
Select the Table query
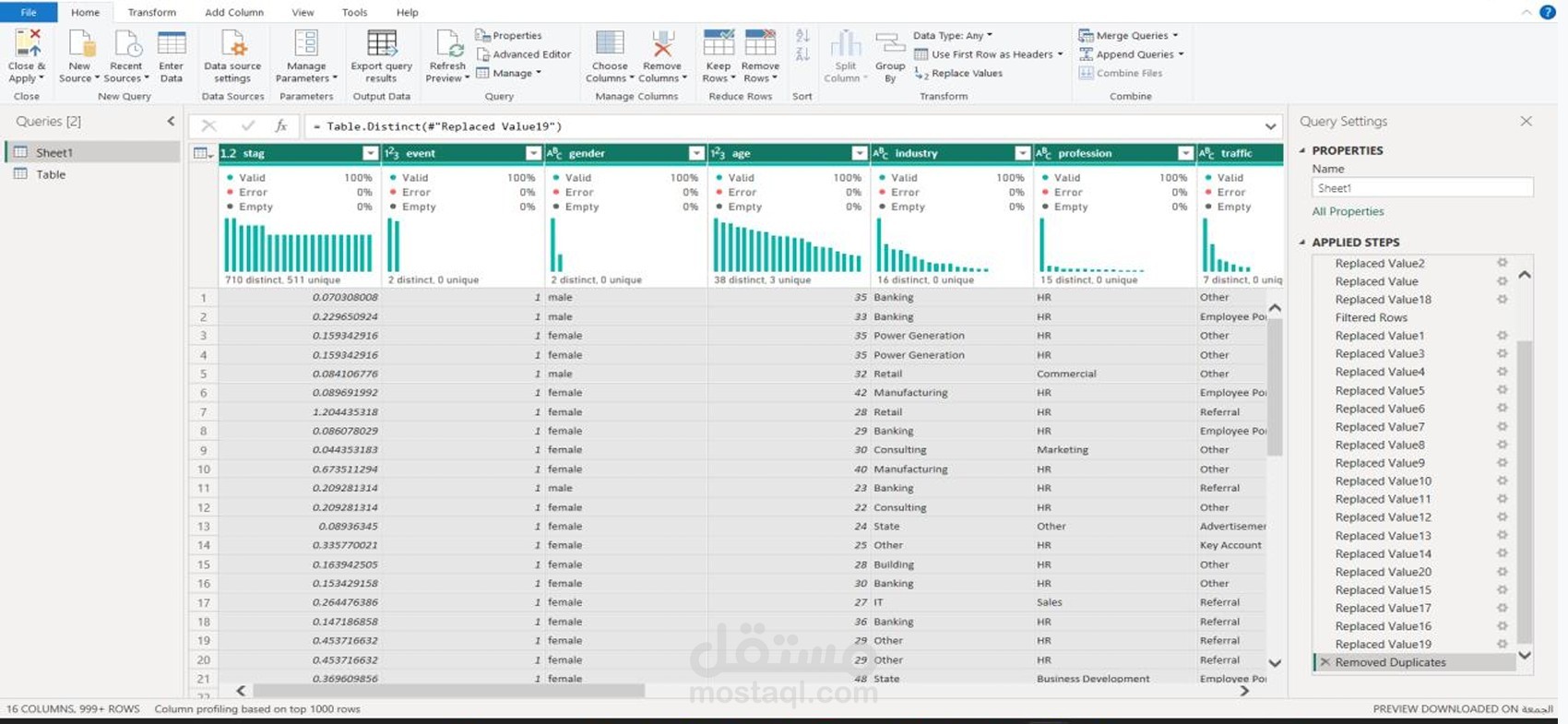(x=92, y=174)
